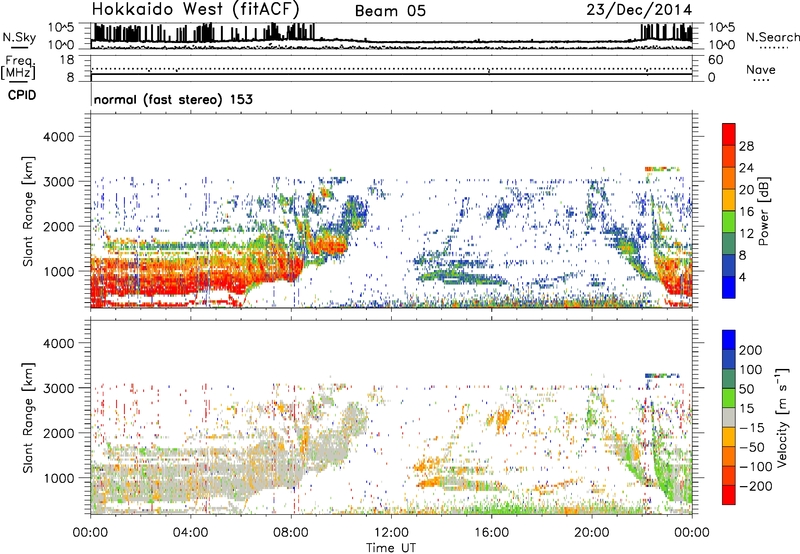The width and height of the screenshot is (800, 554).
Task: Click the 'Slant Range [km]' label on the velocity panel
Action: [x=28, y=418]
